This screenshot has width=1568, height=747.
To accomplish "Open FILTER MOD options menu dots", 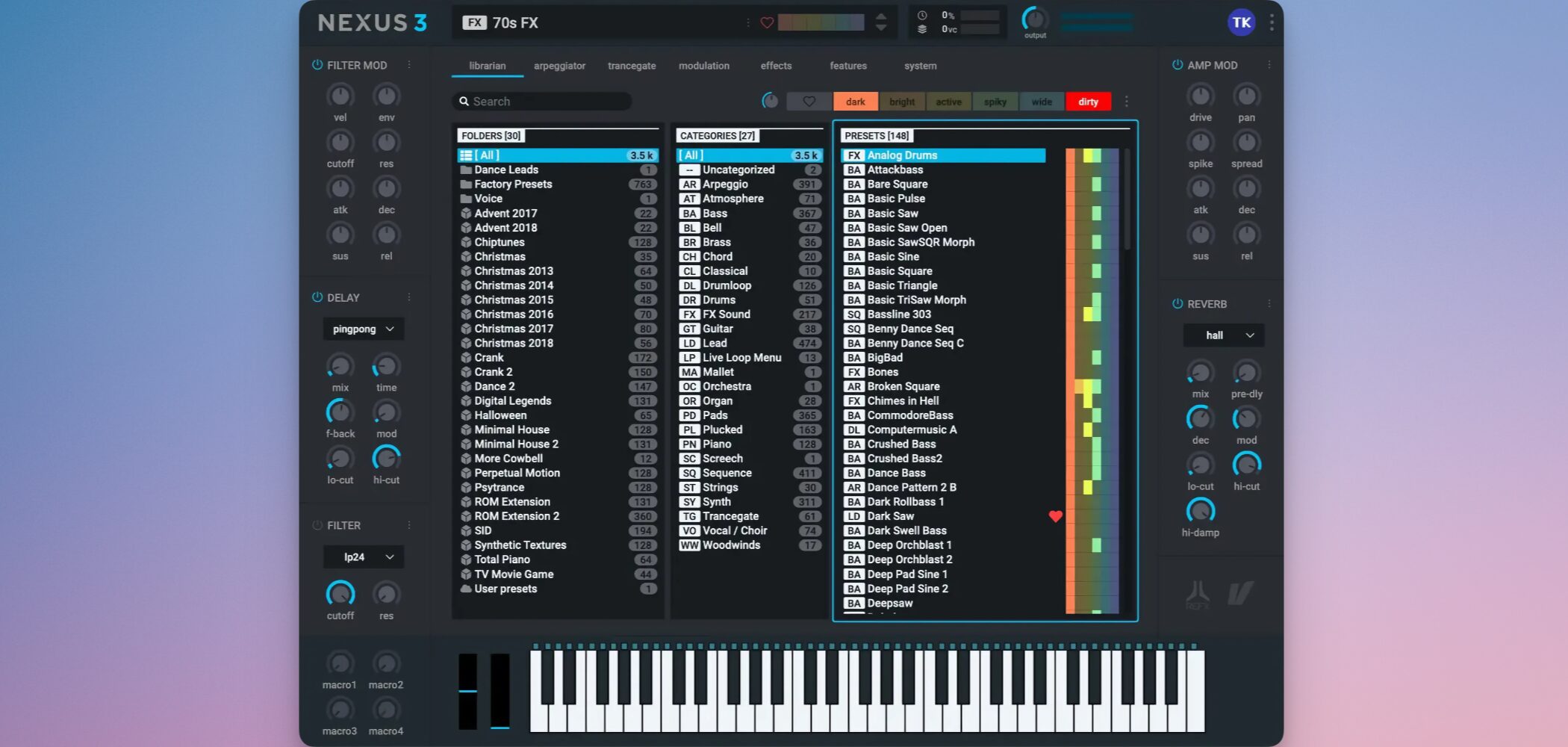I will coord(409,65).
